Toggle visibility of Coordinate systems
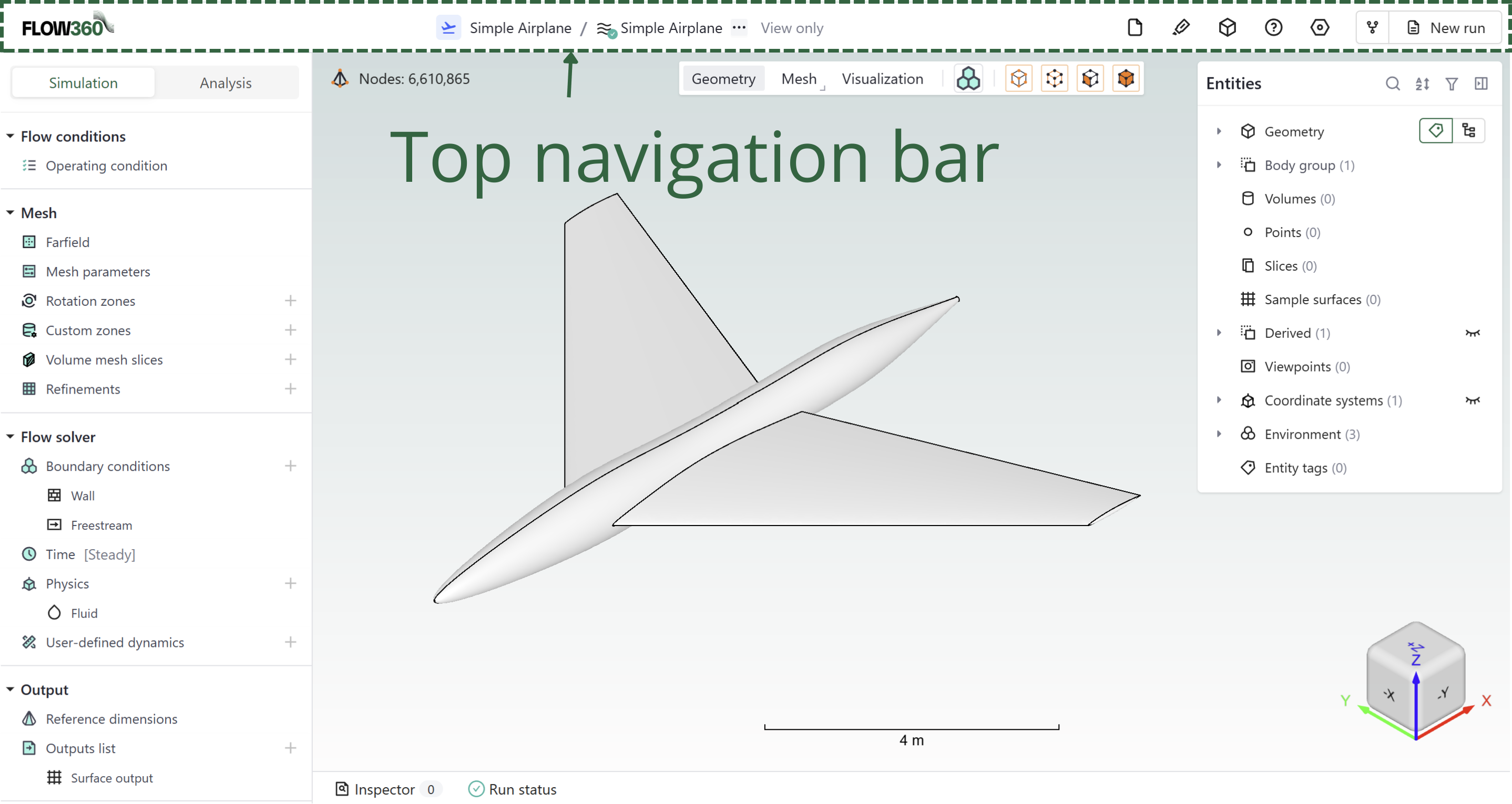The image size is (1512, 804). [x=1474, y=400]
